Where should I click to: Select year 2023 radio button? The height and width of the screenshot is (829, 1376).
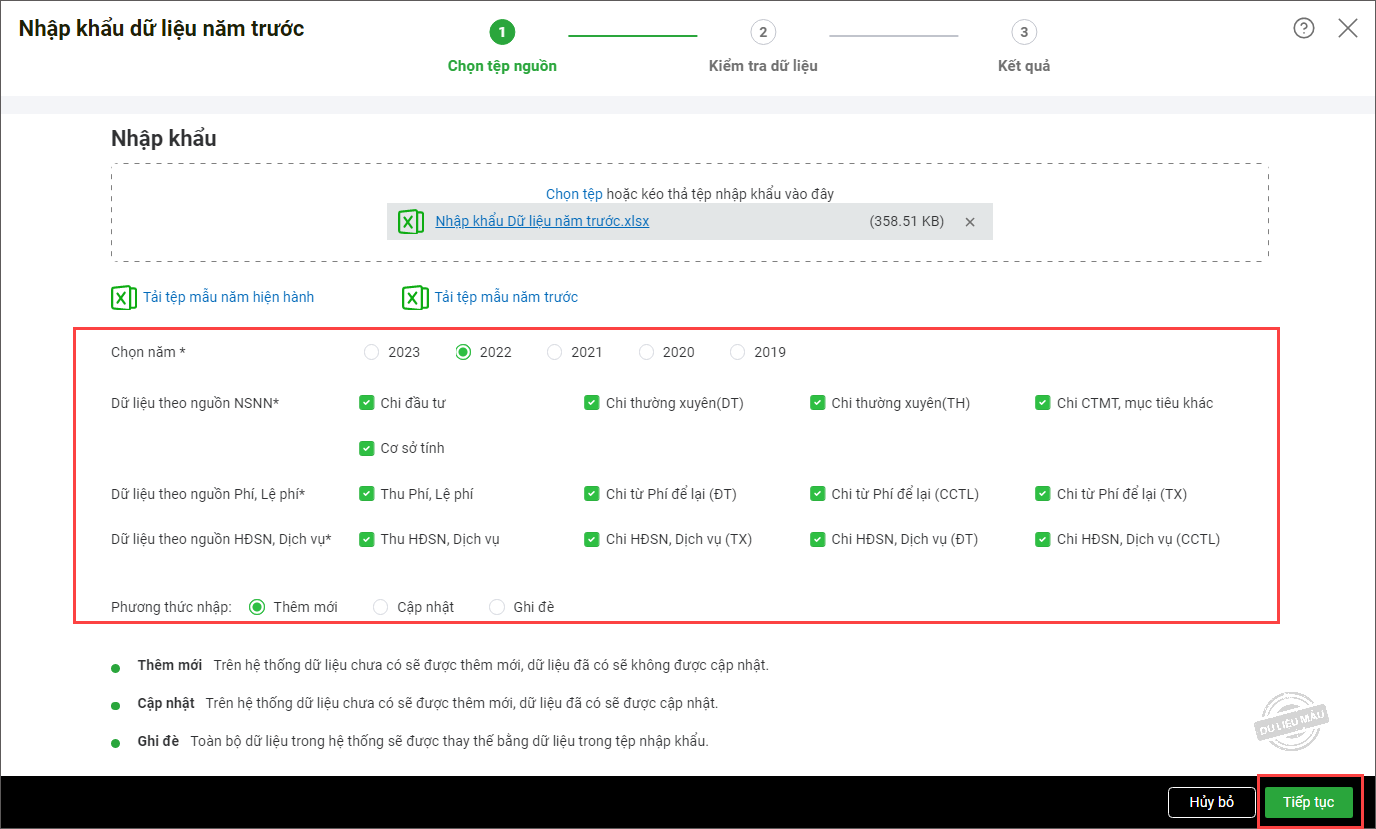372,352
